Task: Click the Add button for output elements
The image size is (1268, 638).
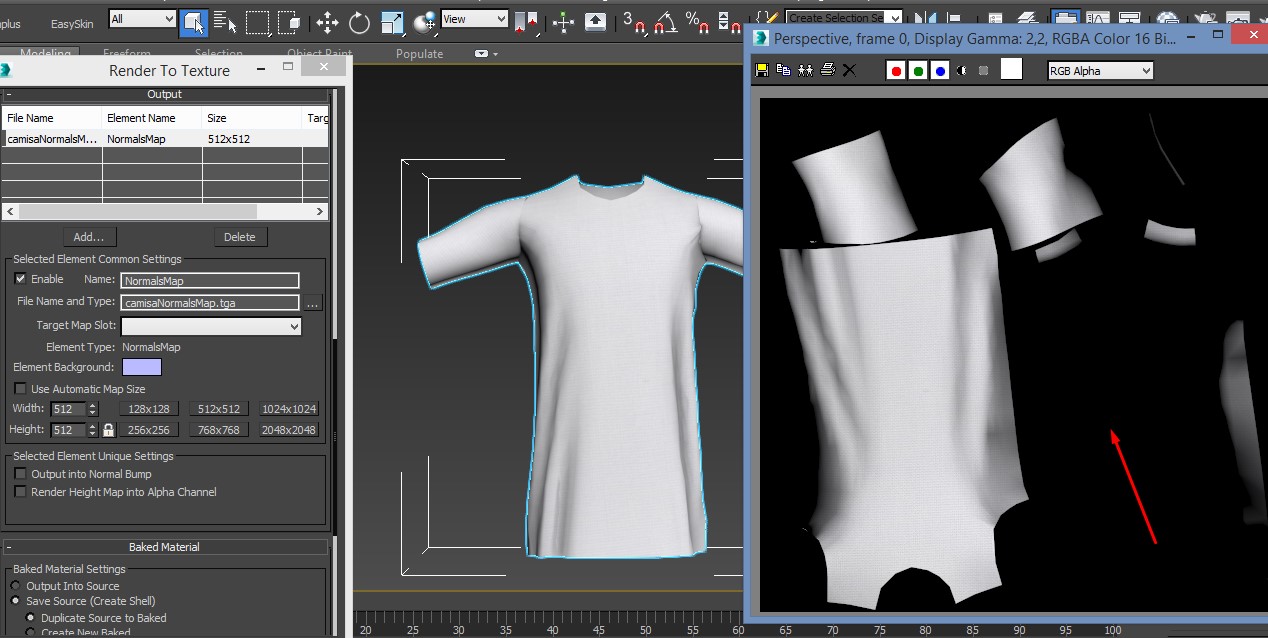Action: point(90,237)
